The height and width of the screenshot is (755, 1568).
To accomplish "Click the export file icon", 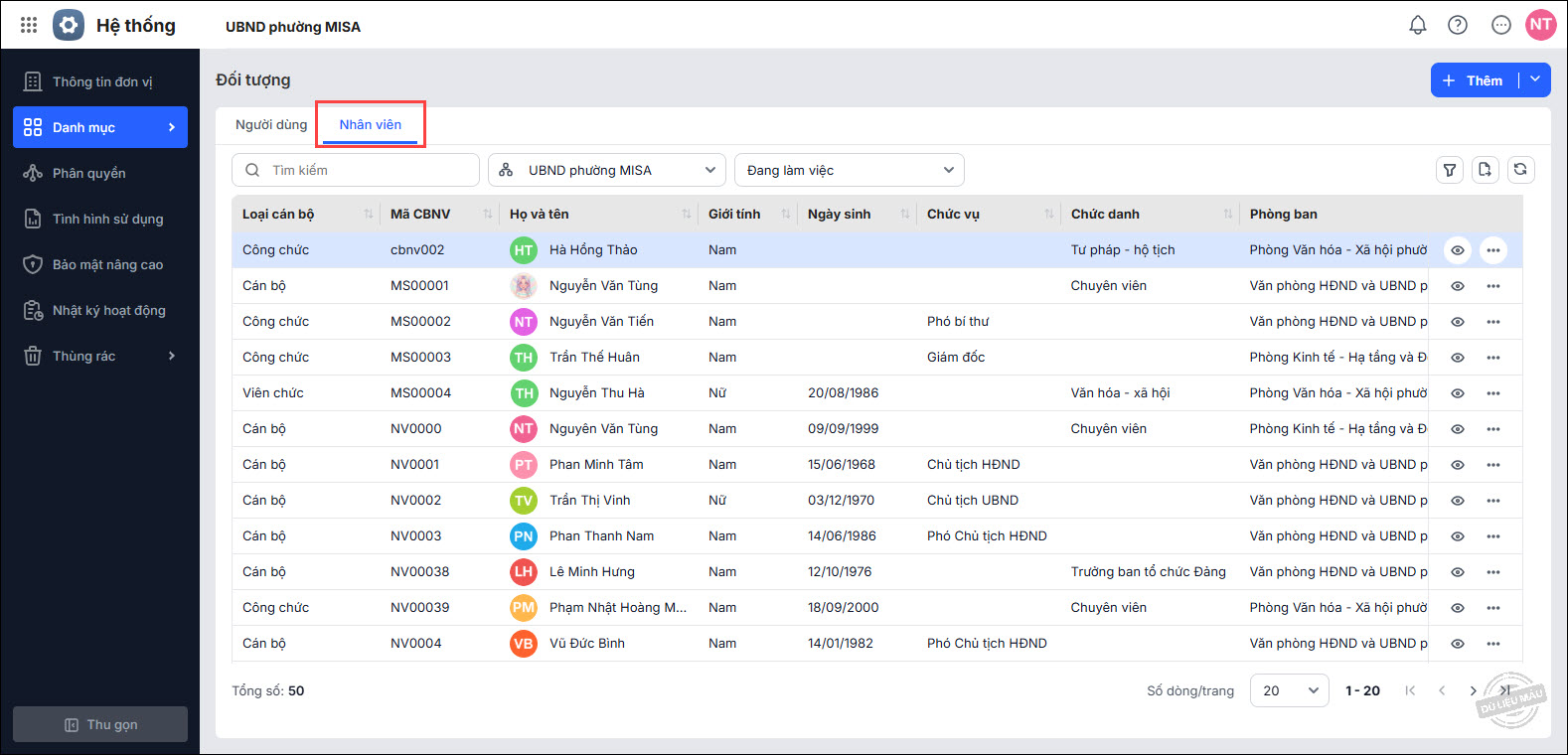I will click(1485, 170).
